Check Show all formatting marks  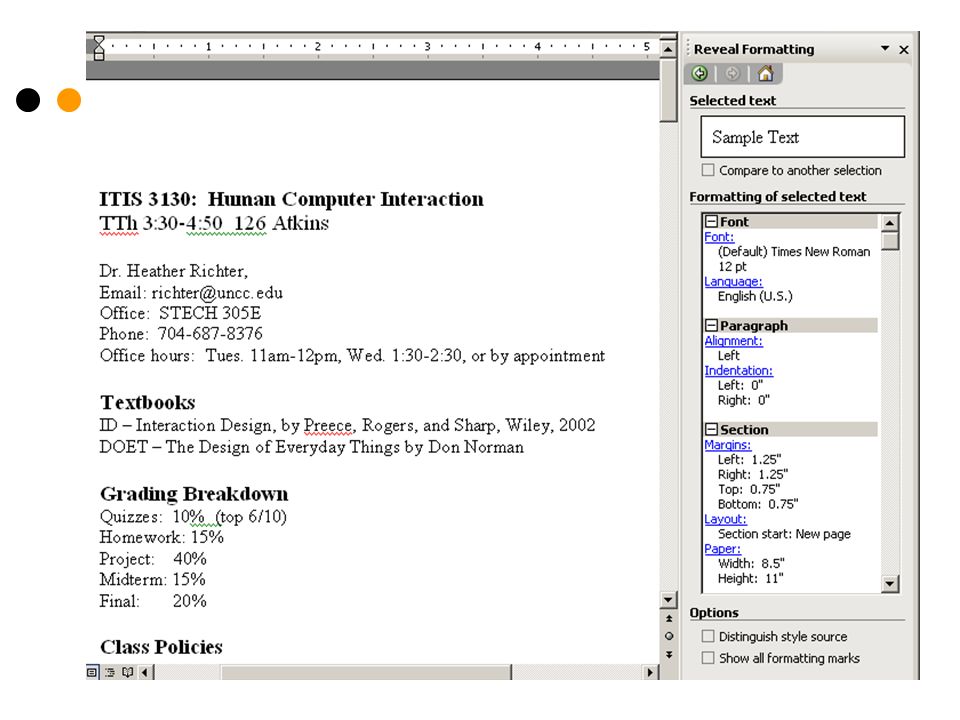[x=708, y=658]
